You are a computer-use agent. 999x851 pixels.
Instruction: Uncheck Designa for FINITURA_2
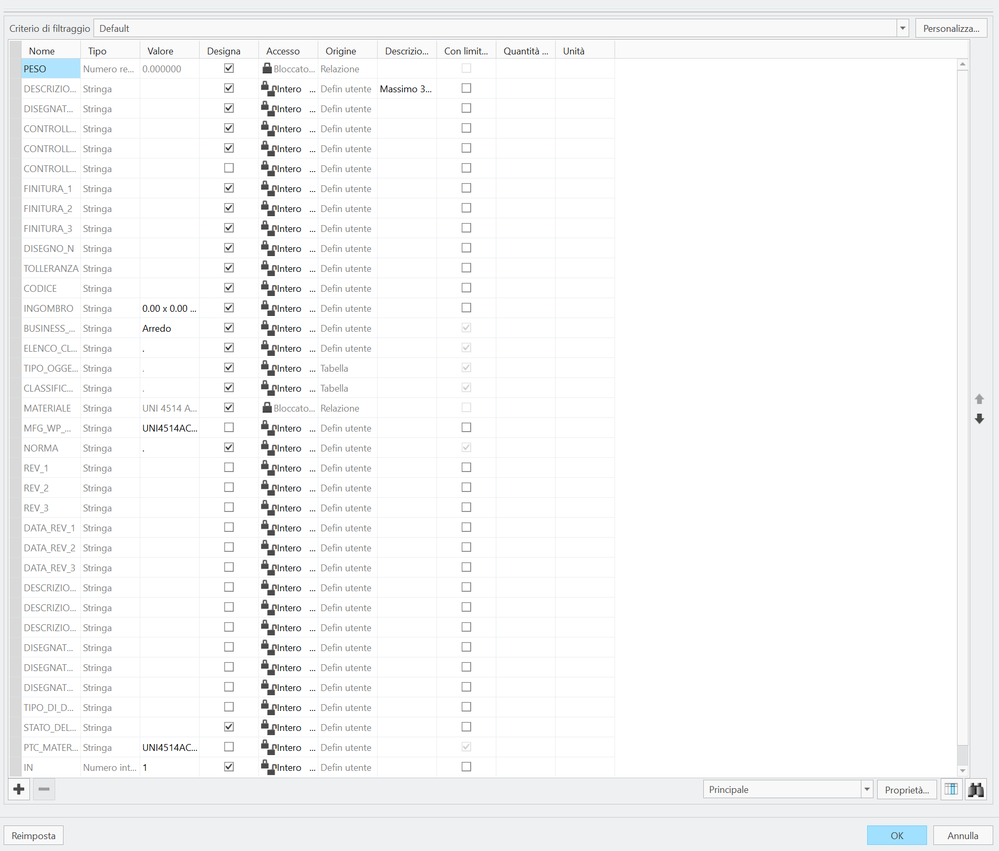pos(229,208)
